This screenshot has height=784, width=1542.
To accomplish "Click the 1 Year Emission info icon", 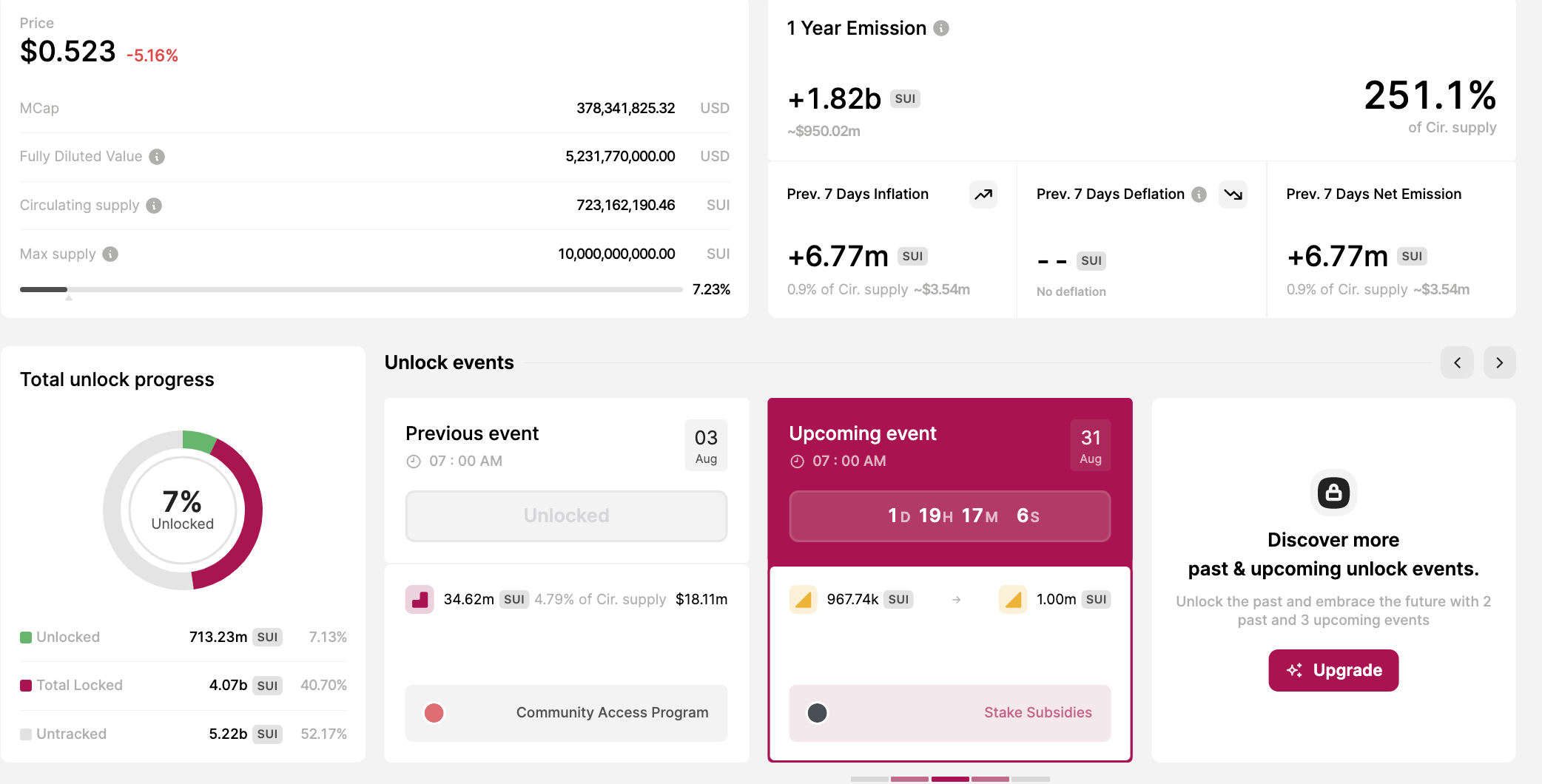I will coord(941,28).
